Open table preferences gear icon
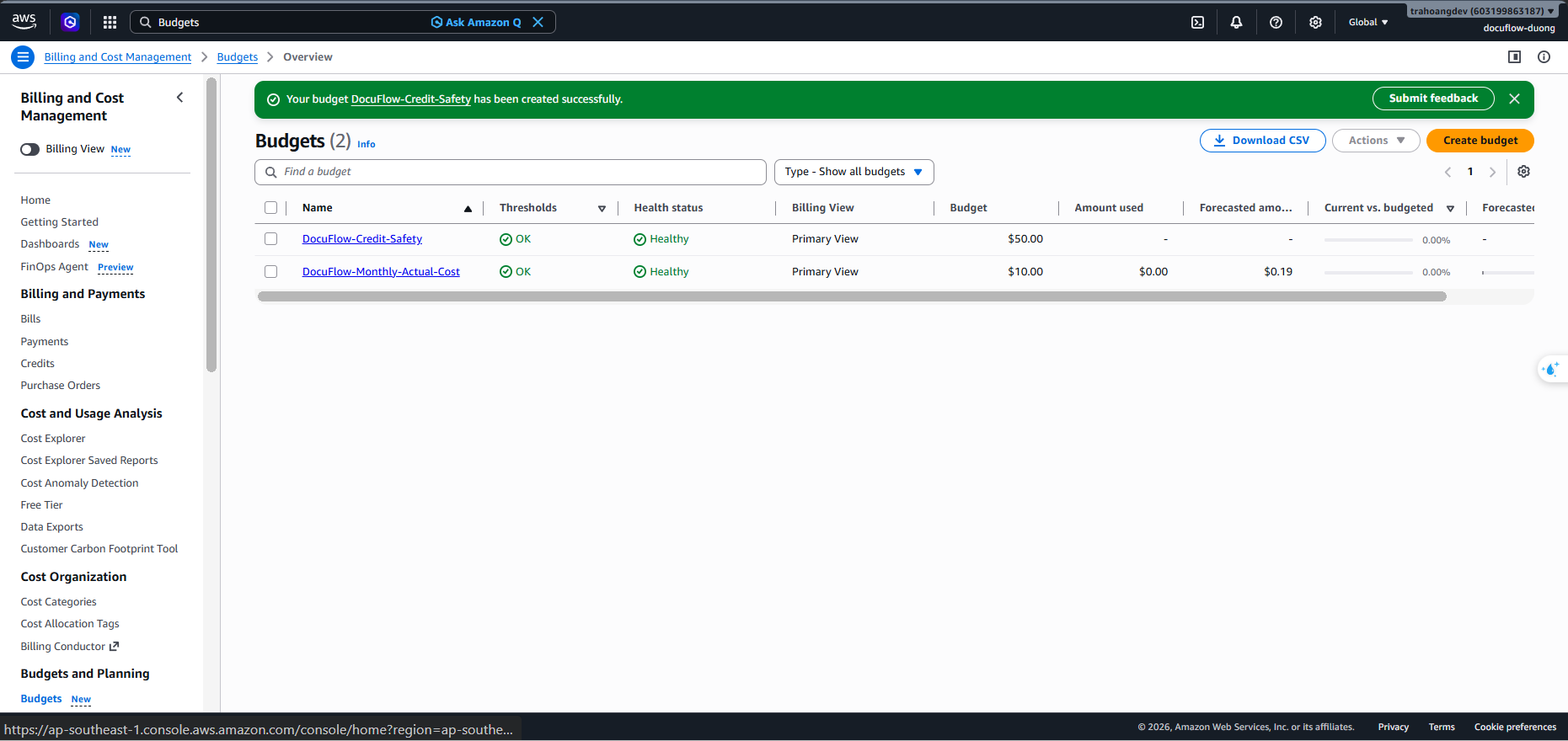The width and height of the screenshot is (1568, 741). (1523, 172)
